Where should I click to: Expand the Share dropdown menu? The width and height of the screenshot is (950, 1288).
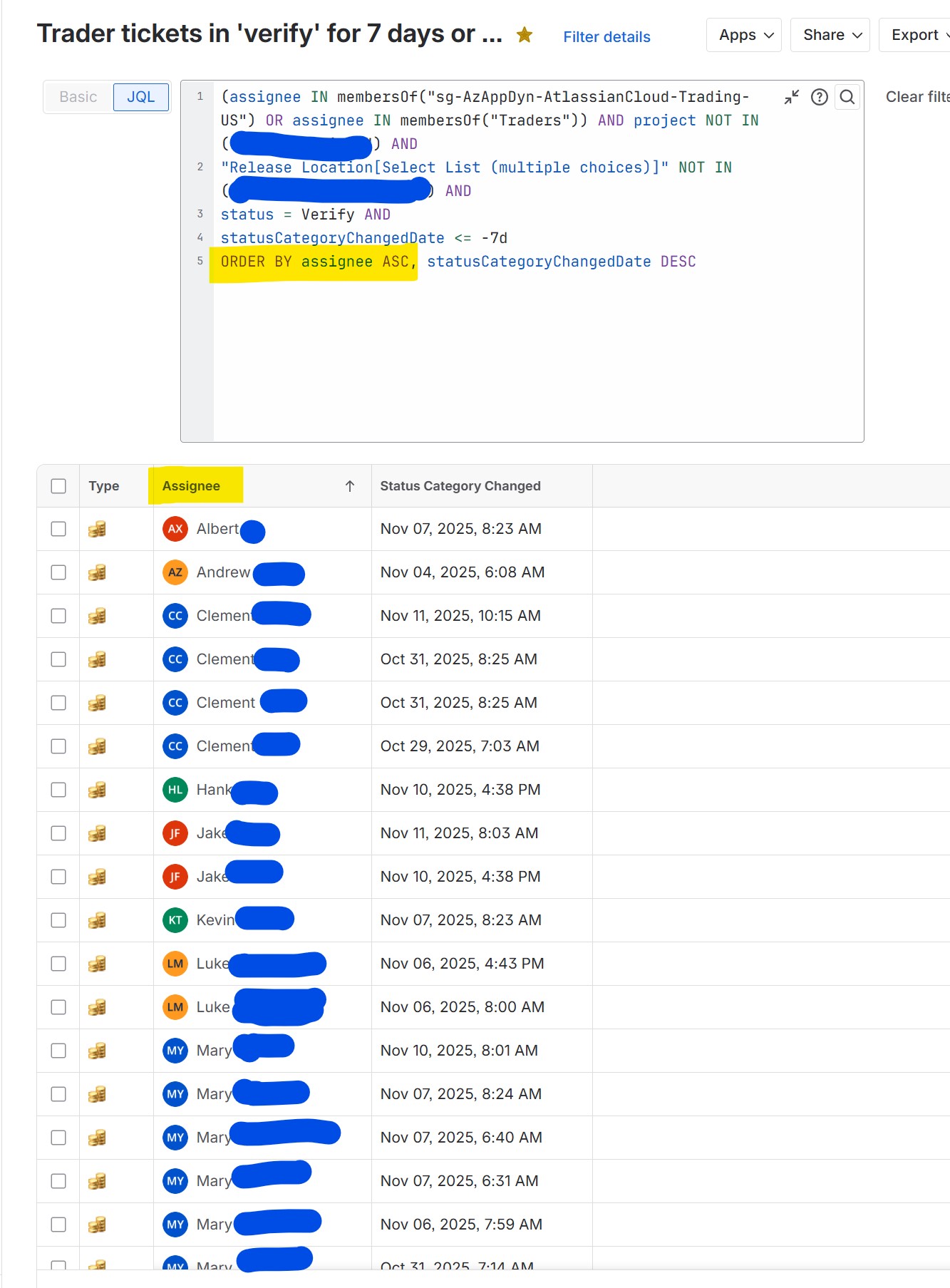point(830,35)
